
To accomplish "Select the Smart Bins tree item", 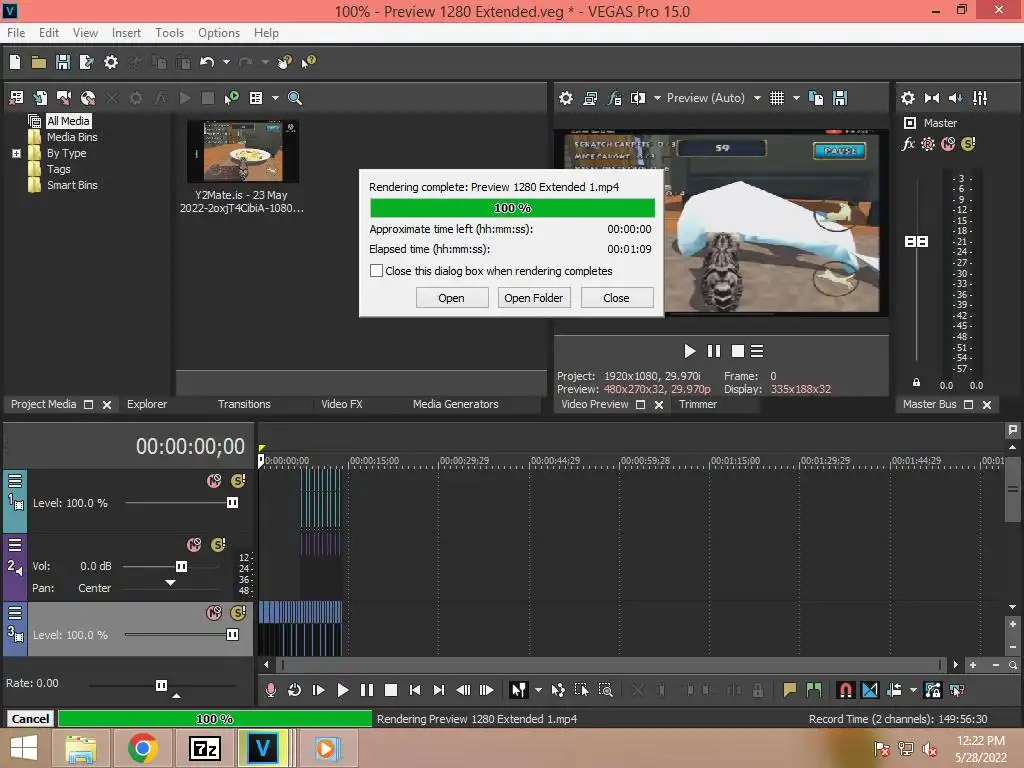I will 72,185.
